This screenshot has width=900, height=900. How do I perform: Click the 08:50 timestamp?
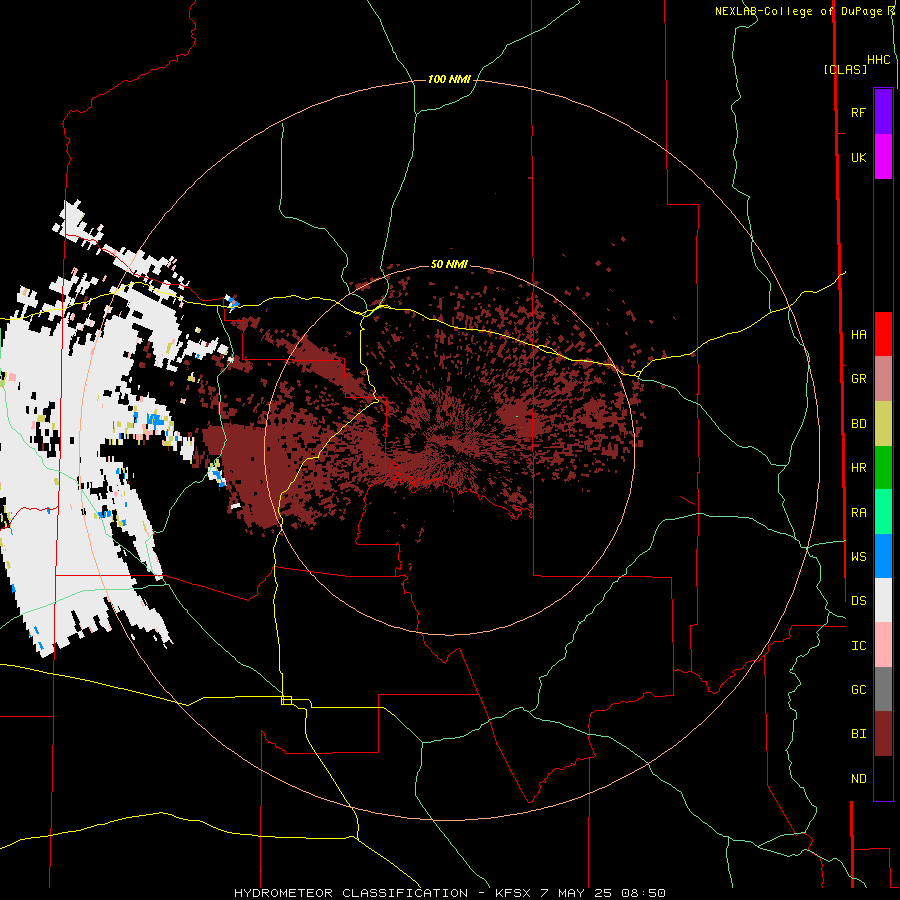pyautogui.click(x=643, y=893)
